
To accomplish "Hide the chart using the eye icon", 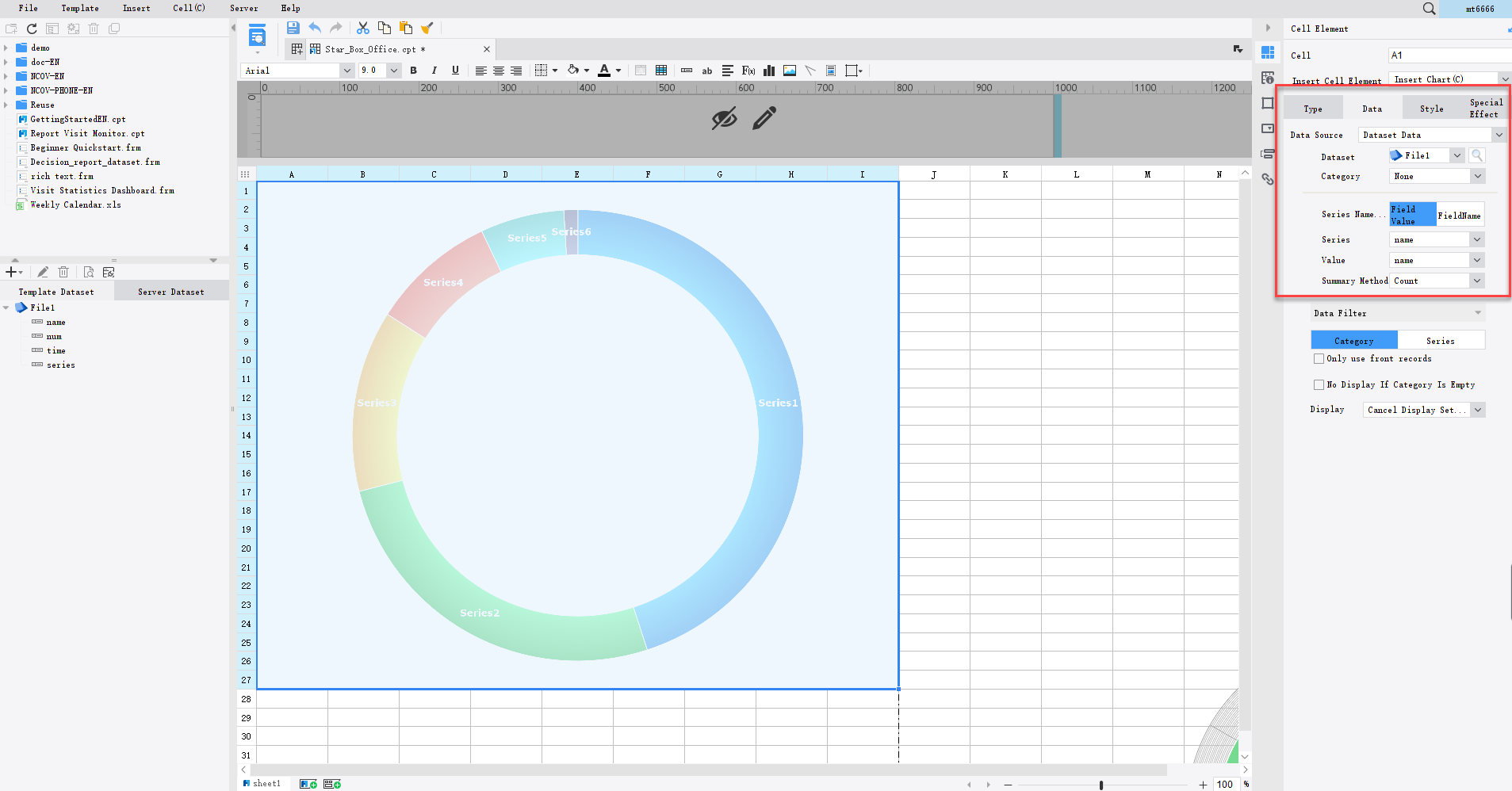I will coord(724,119).
